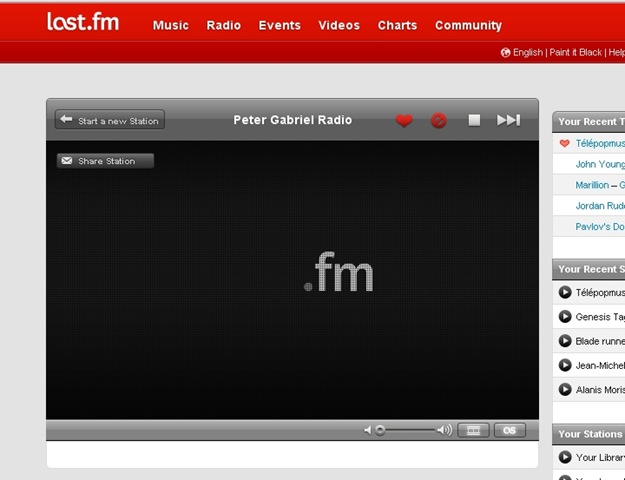Love the current track with heart icon
This screenshot has width=625, height=480.
tap(404, 120)
